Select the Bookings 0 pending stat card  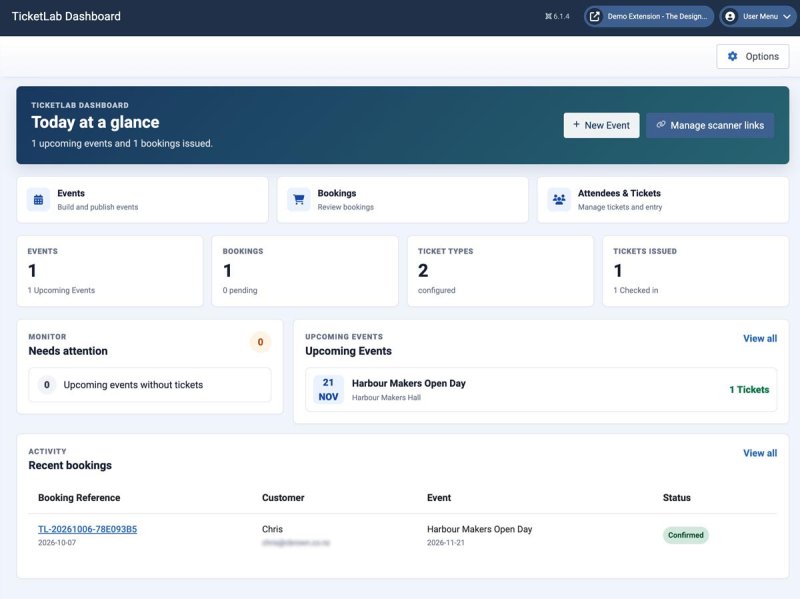pos(305,271)
